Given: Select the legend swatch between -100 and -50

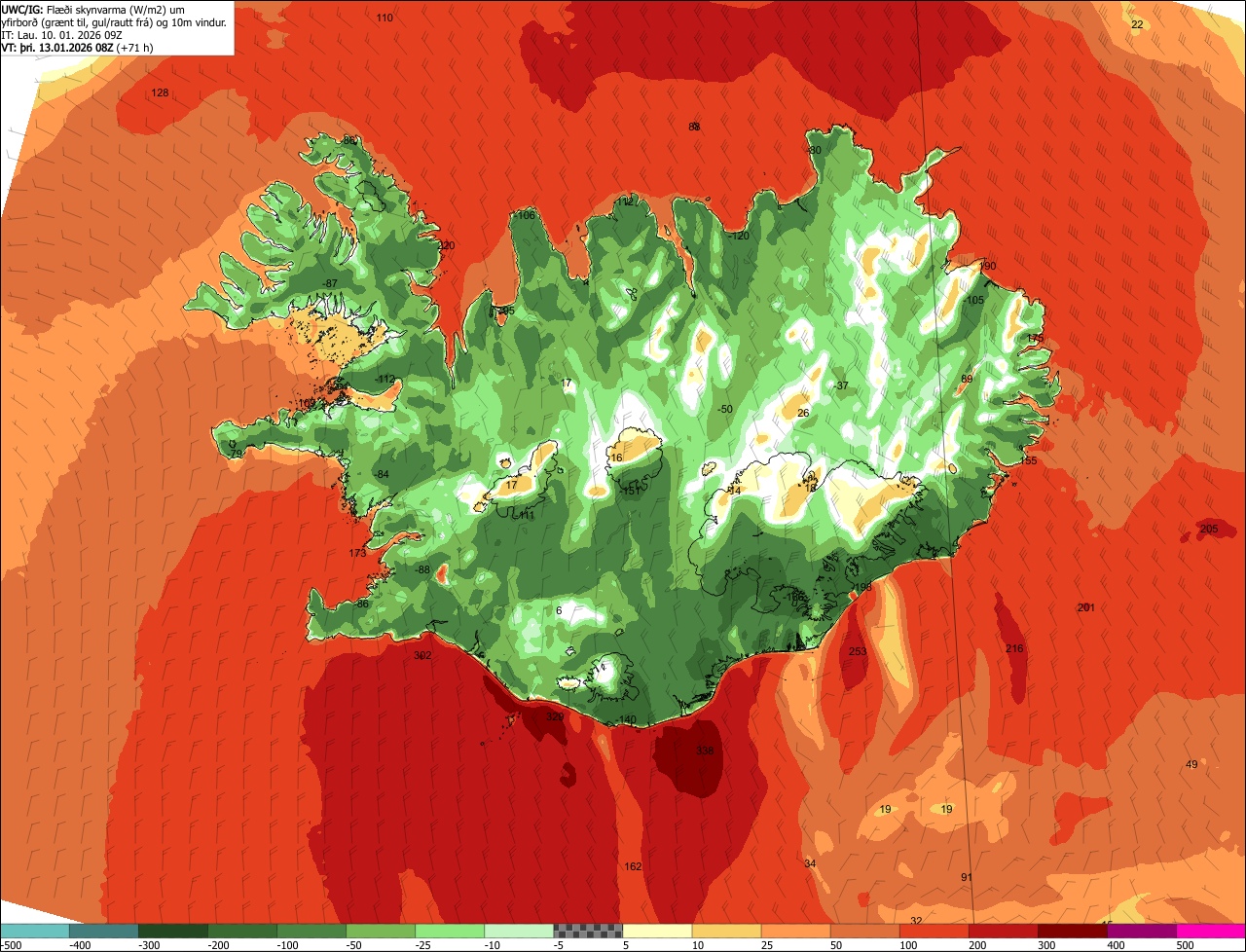Looking at the screenshot, I should coord(311,931).
